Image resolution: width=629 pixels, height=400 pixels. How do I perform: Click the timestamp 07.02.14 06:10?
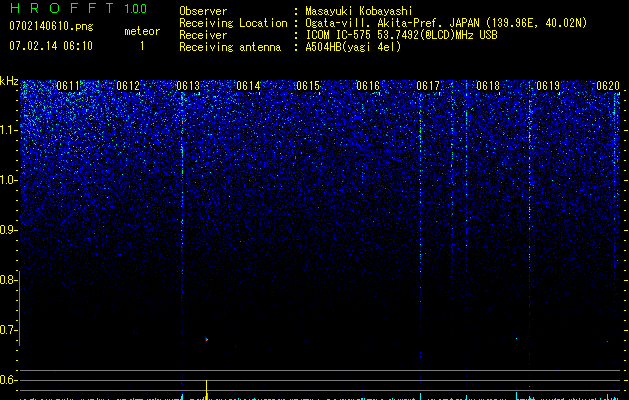tap(51, 46)
